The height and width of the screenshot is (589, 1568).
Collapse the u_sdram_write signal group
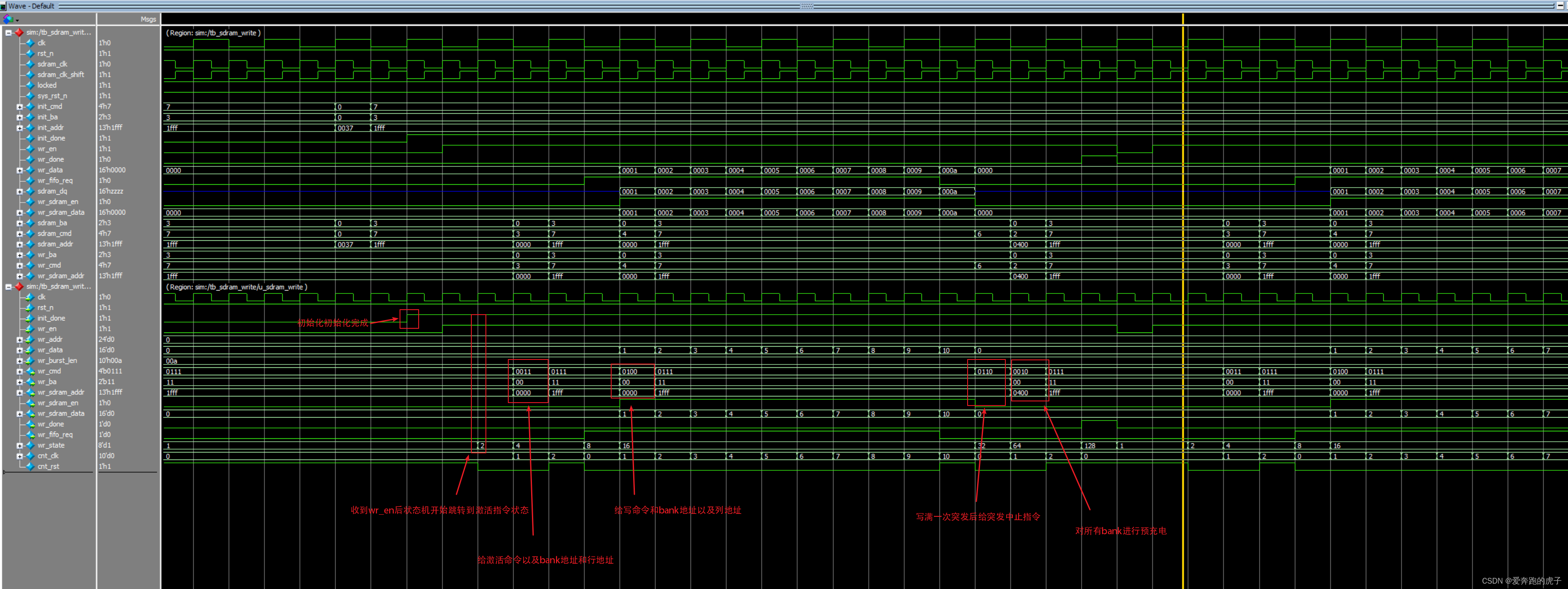pyautogui.click(x=9, y=286)
